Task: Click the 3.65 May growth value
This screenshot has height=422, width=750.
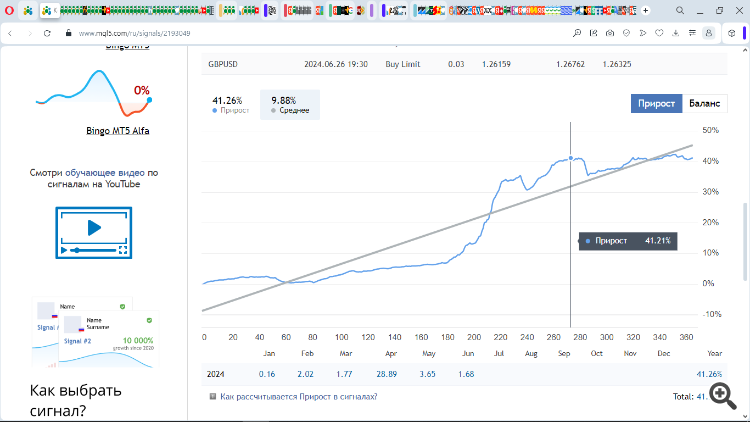Action: tap(428, 374)
